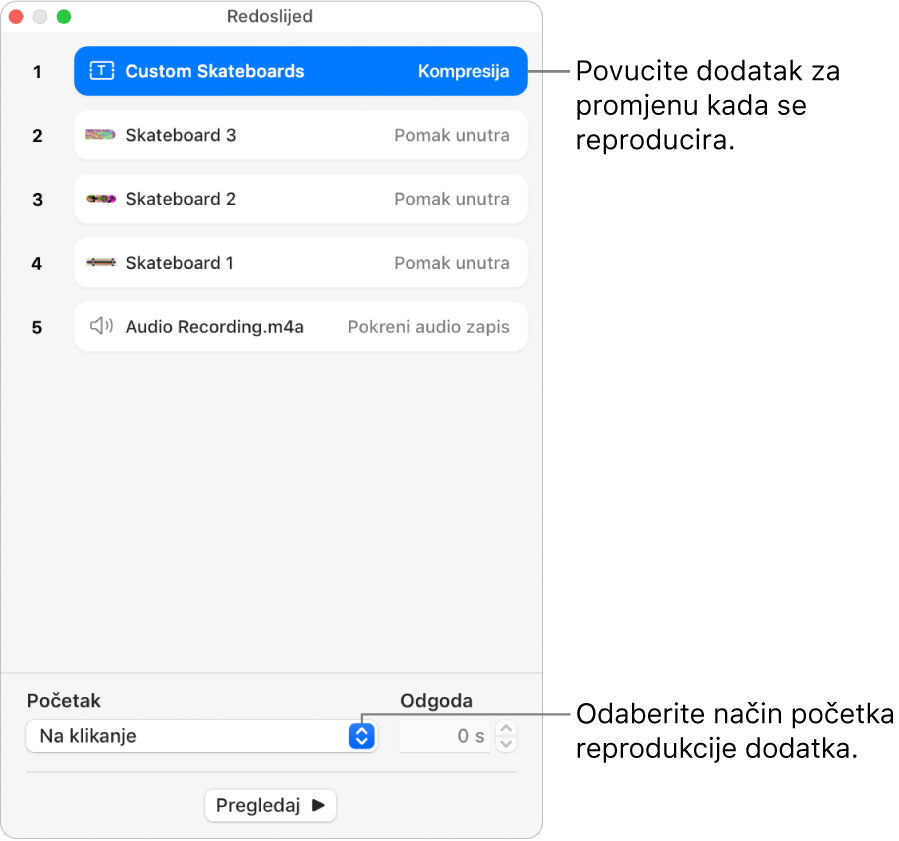Click Pomak unutra label of Skateboard 3

(452, 135)
